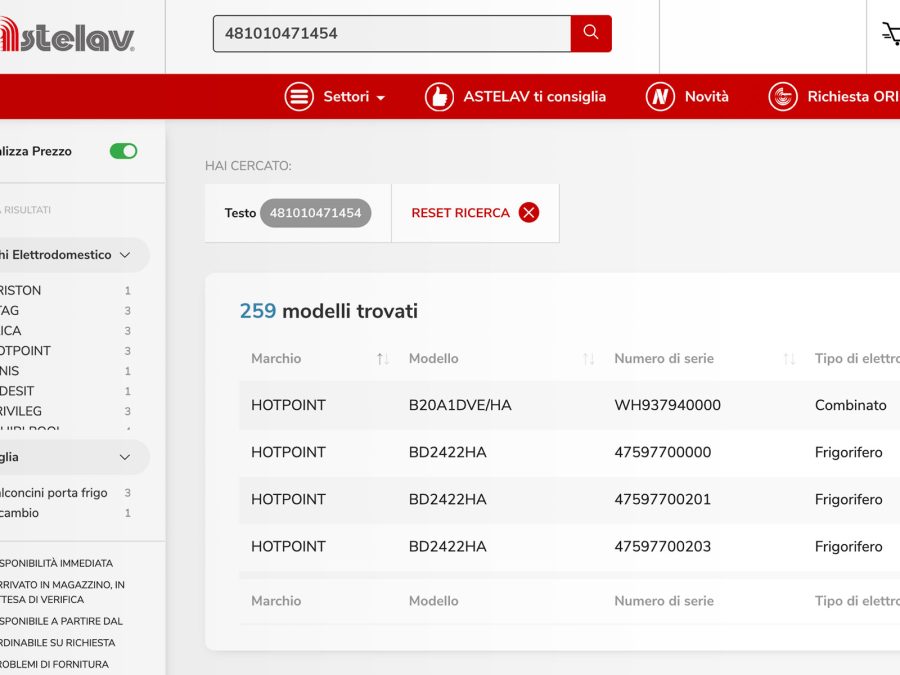
Task: Toggle the Visualizza Prezzo switch off
Action: 123,151
